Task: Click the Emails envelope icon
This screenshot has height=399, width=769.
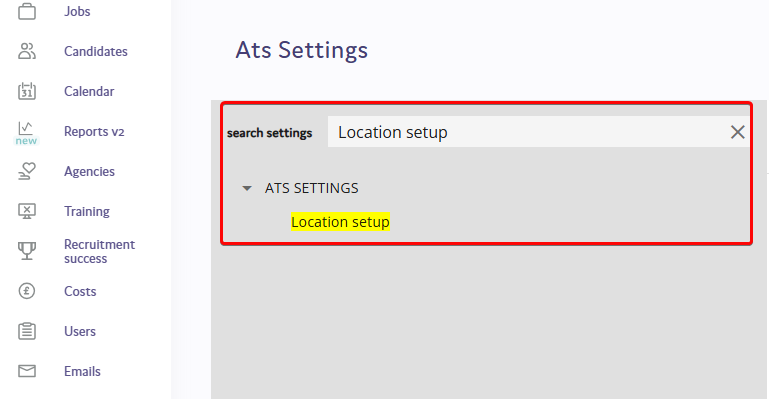Action: (27, 371)
